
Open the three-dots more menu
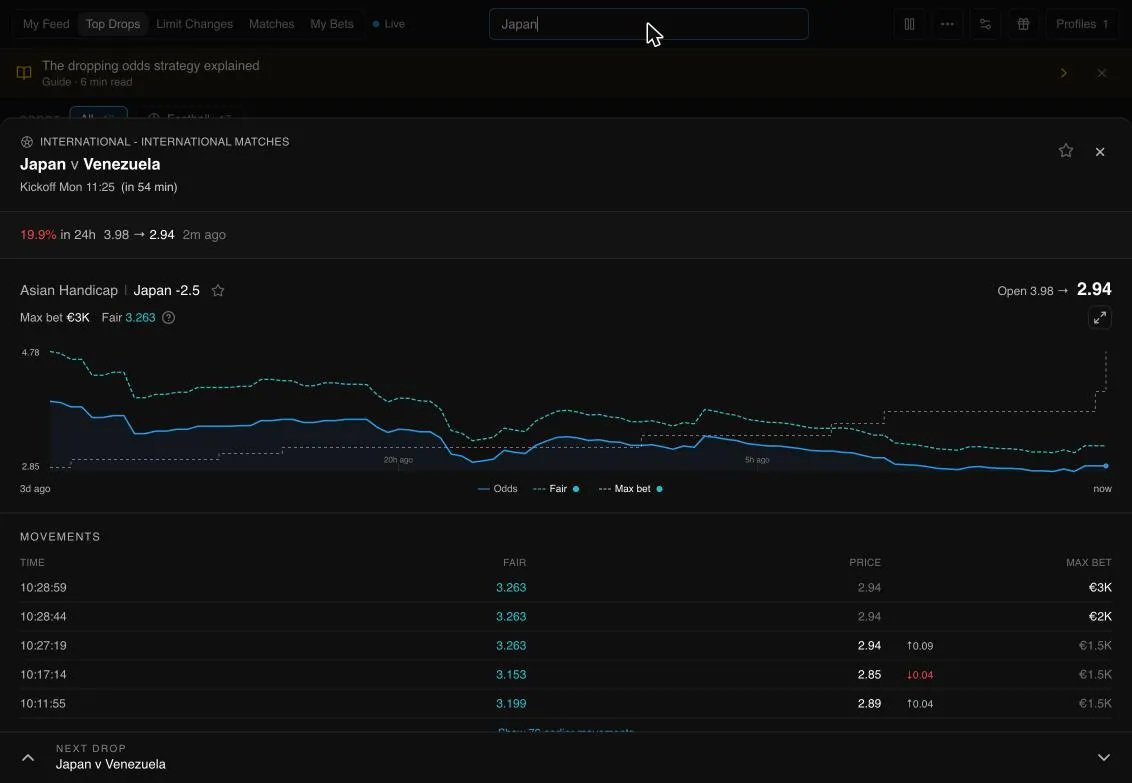(x=947, y=24)
